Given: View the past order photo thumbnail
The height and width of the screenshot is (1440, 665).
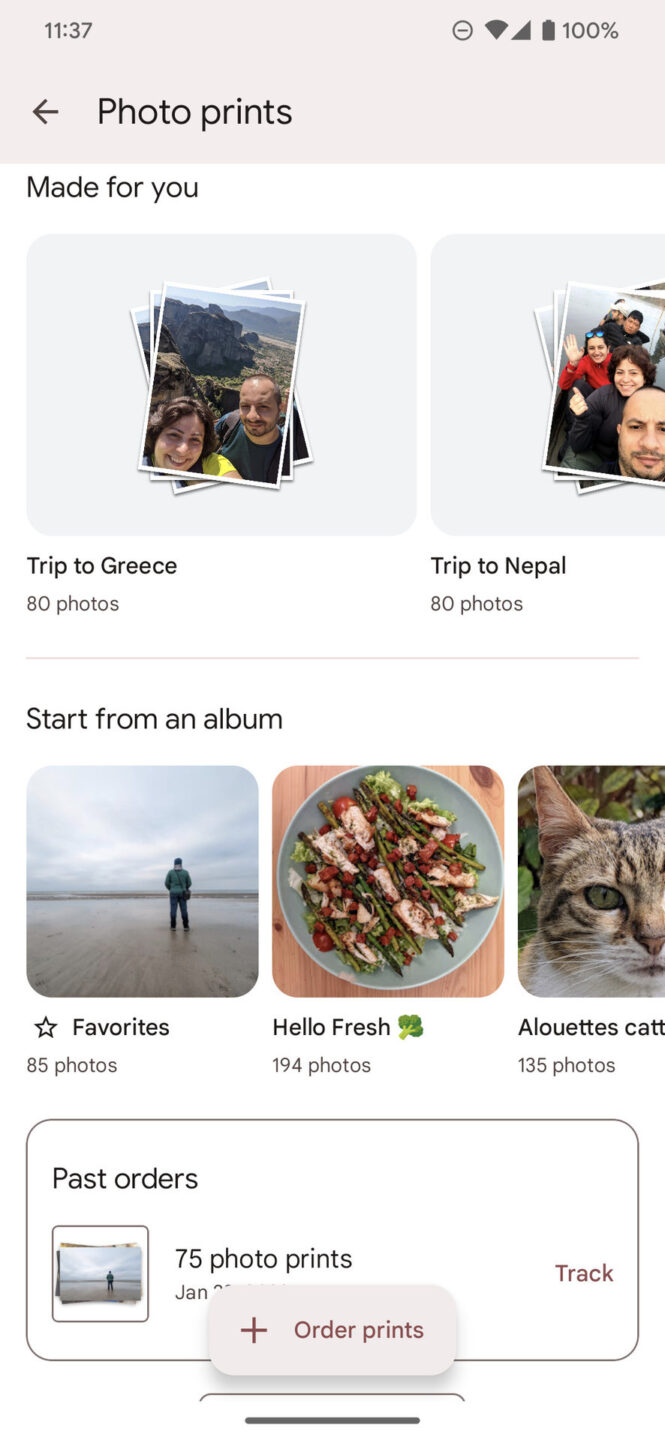Looking at the screenshot, I should tap(100, 1273).
